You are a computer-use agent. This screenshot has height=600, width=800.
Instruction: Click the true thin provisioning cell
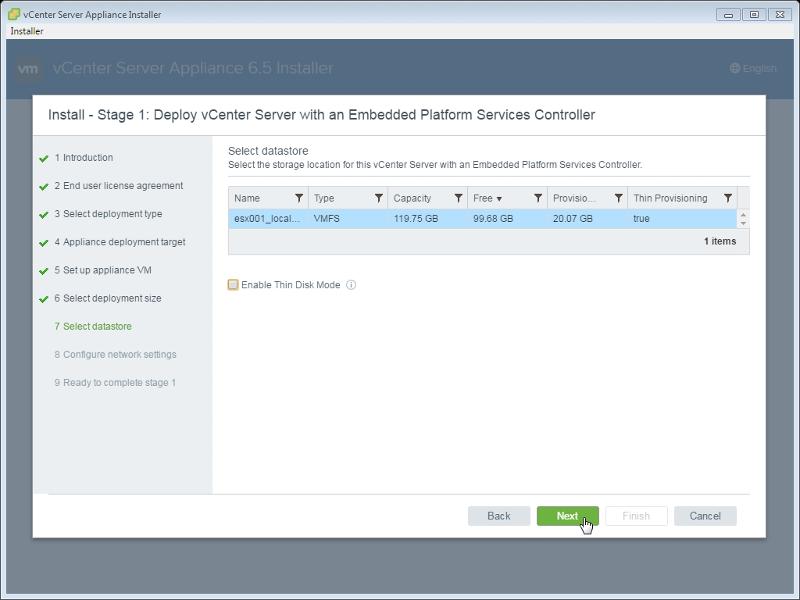coord(641,218)
